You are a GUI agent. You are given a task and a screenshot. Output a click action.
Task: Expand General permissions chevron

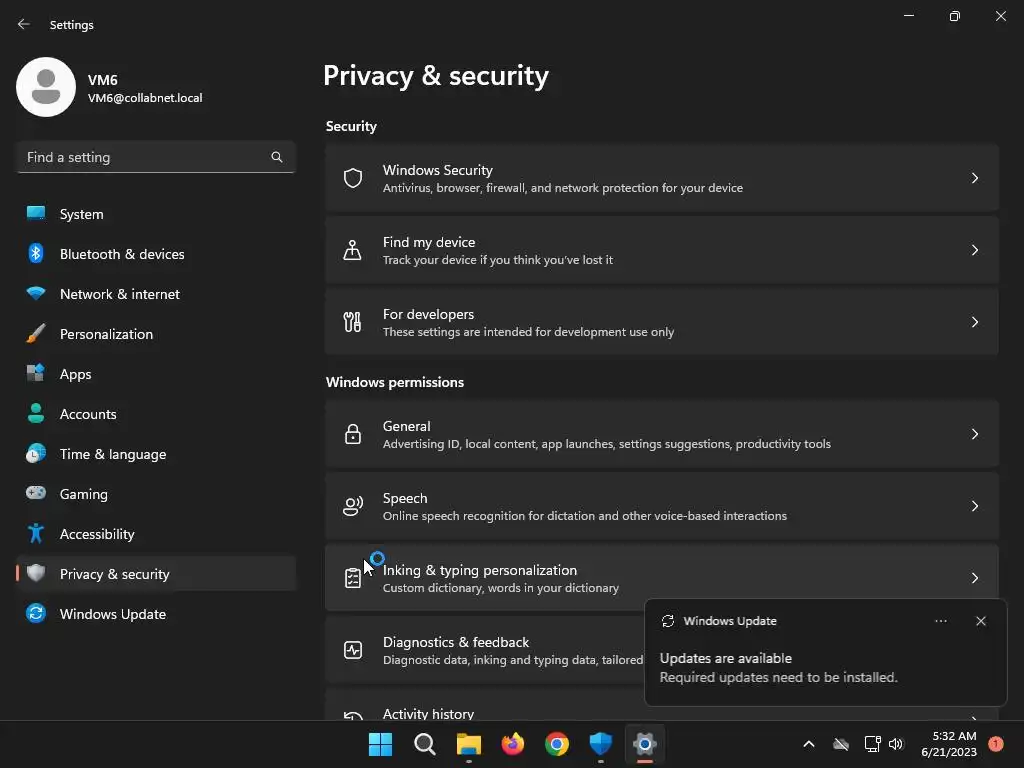tap(974, 434)
